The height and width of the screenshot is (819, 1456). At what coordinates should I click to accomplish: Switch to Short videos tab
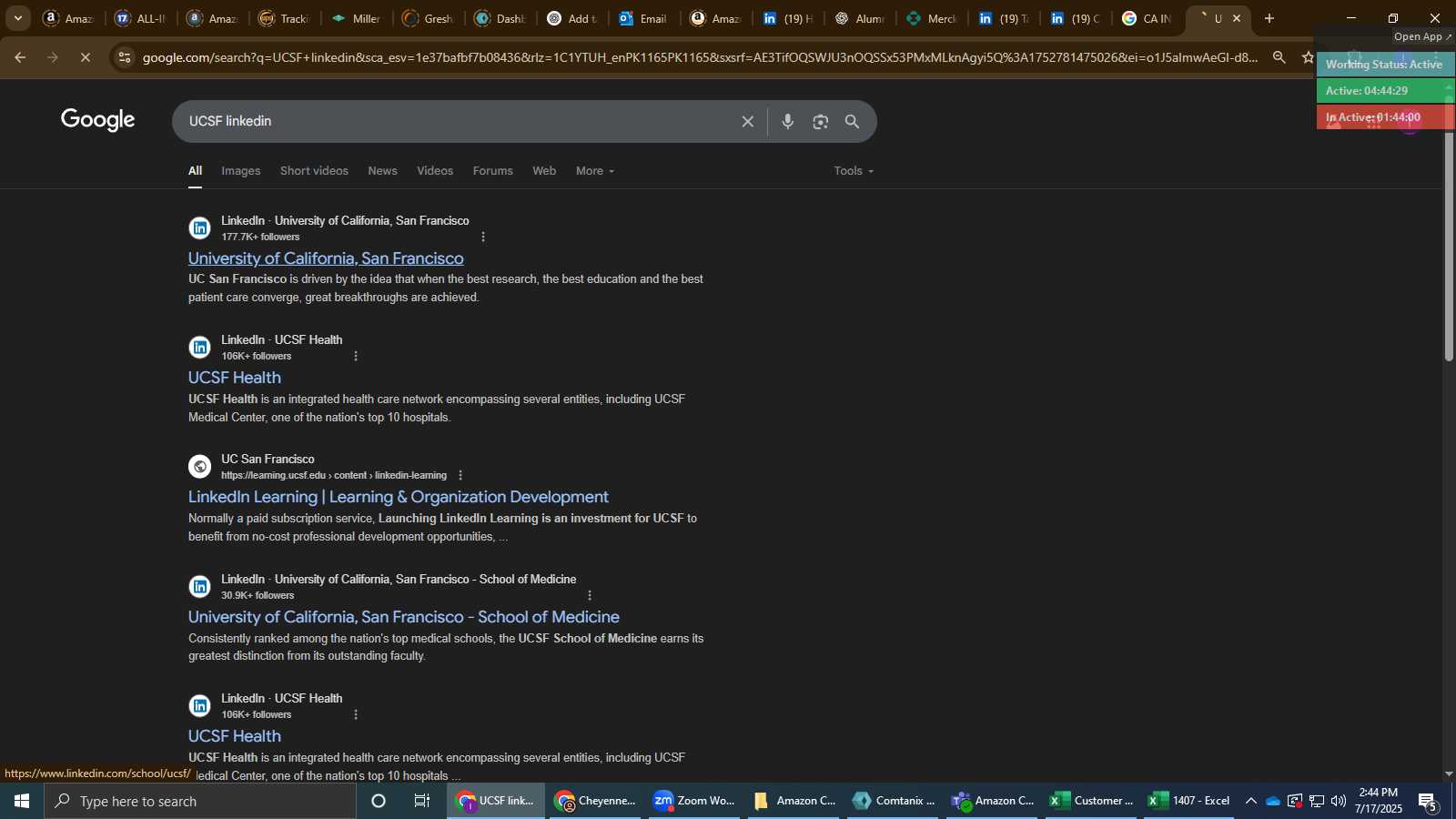coord(314,171)
